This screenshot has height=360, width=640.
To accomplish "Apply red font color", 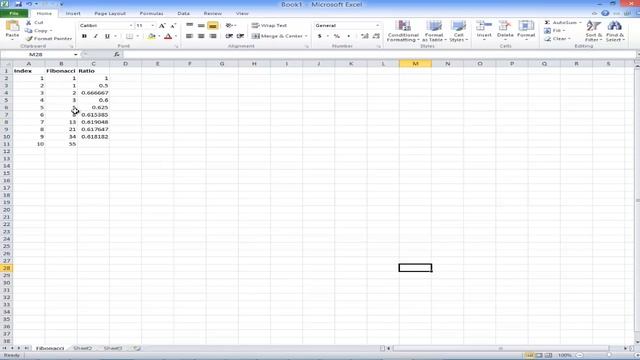I will pyautogui.click(x=168, y=36).
